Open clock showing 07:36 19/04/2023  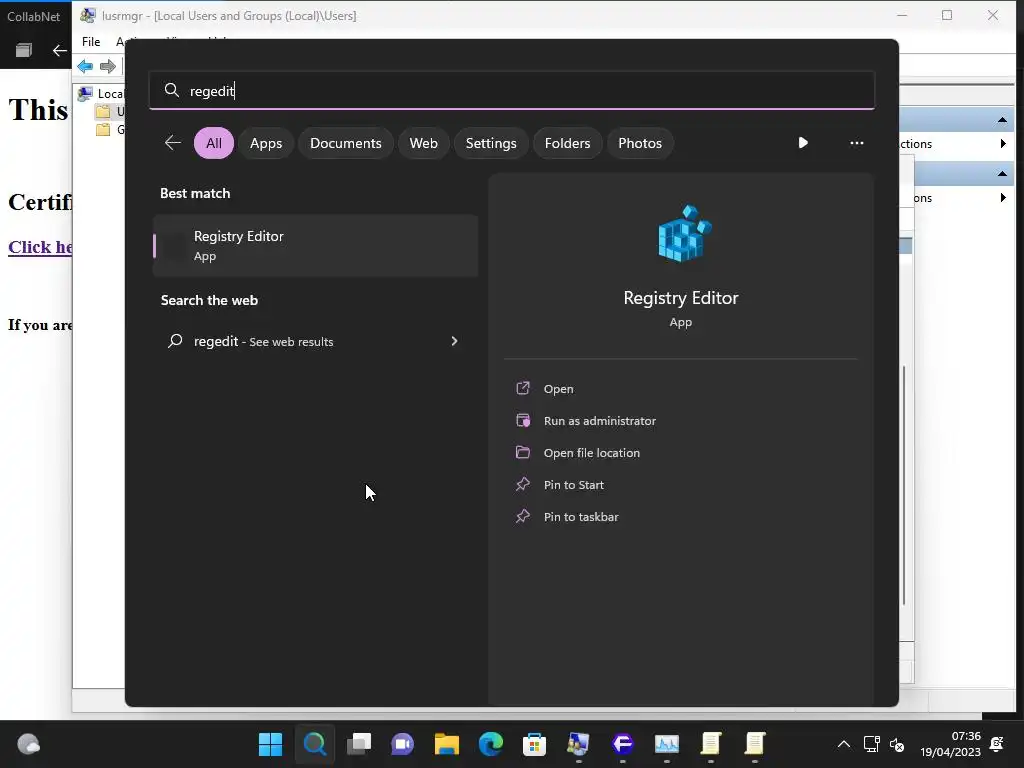pos(950,744)
